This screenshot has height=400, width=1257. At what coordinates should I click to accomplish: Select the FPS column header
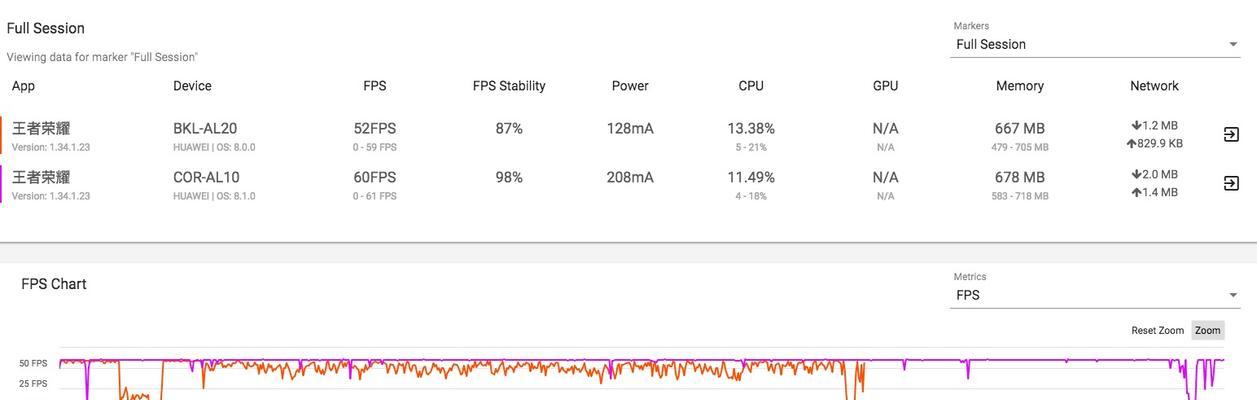click(x=374, y=86)
